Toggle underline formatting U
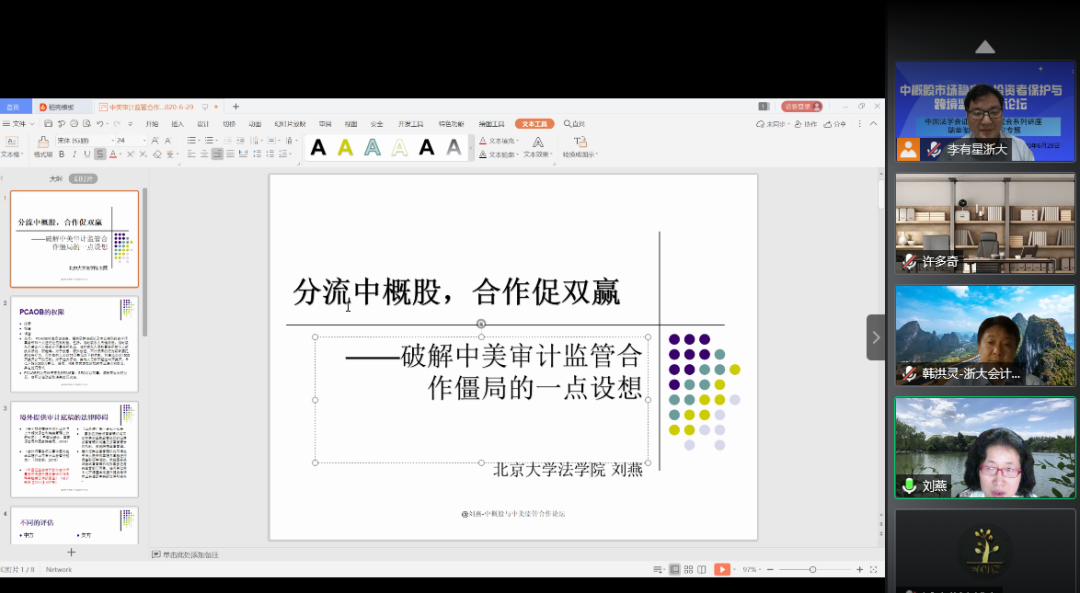This screenshot has height=593, width=1080. [87, 154]
